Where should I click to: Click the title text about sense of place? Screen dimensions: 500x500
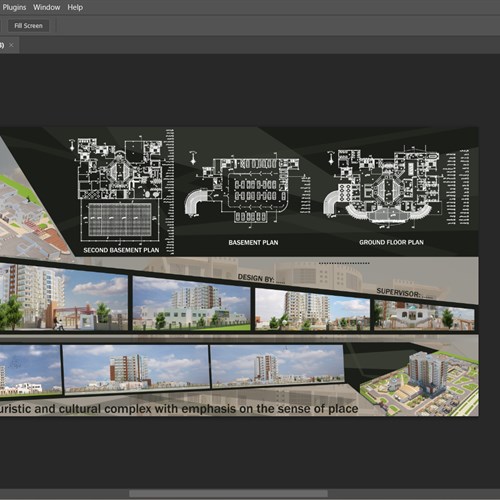point(179,409)
